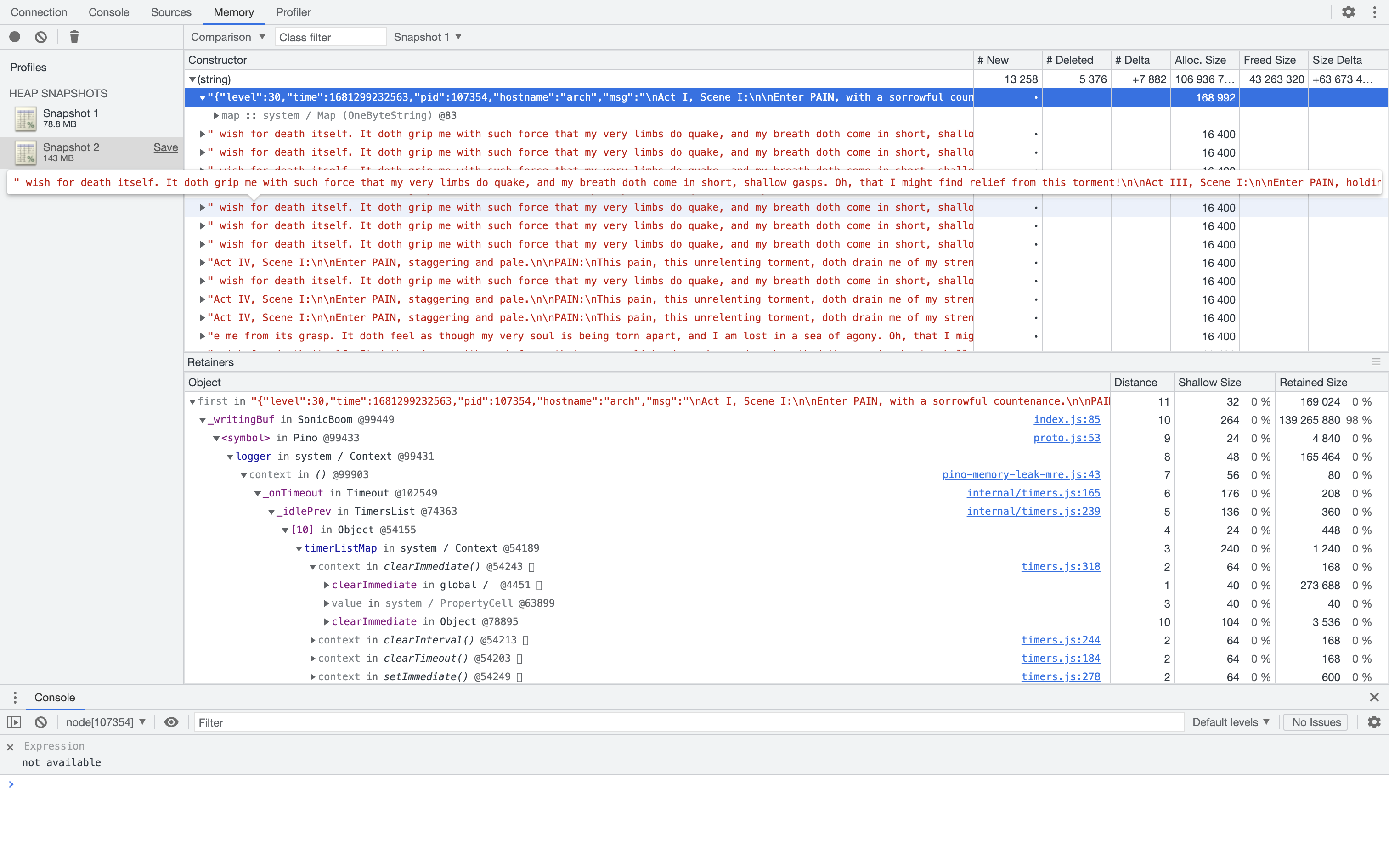The width and height of the screenshot is (1389, 868).
Task: Delete selected snapshot with trash icon
Action: 74,36
